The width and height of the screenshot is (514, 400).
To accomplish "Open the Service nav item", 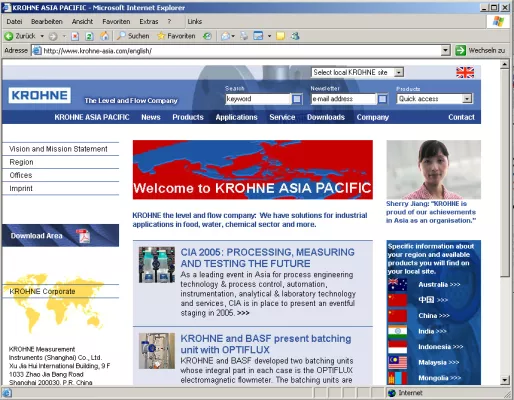I will 282,117.
